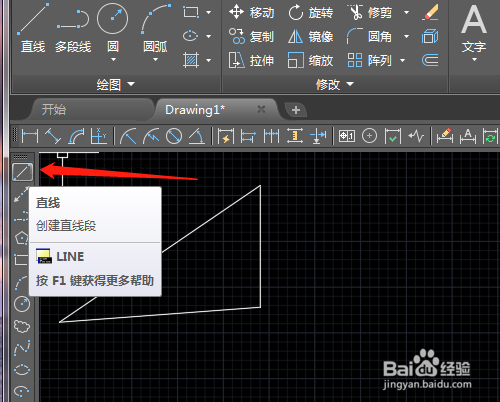Select the Line tool in left draw toolbar
This screenshot has width=500, height=402.
[22, 172]
